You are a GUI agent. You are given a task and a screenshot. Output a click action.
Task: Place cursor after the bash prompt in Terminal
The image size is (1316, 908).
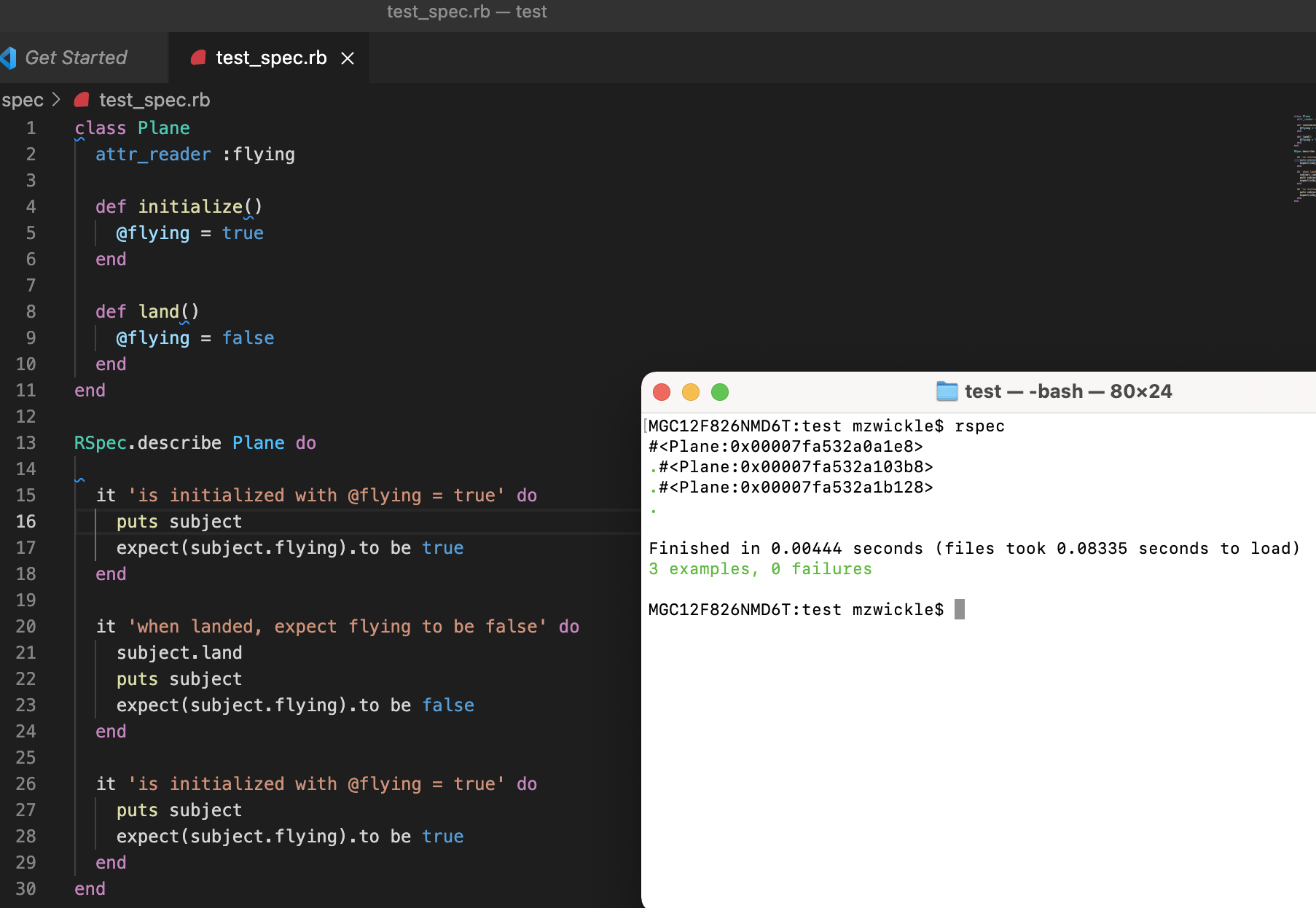pos(960,609)
